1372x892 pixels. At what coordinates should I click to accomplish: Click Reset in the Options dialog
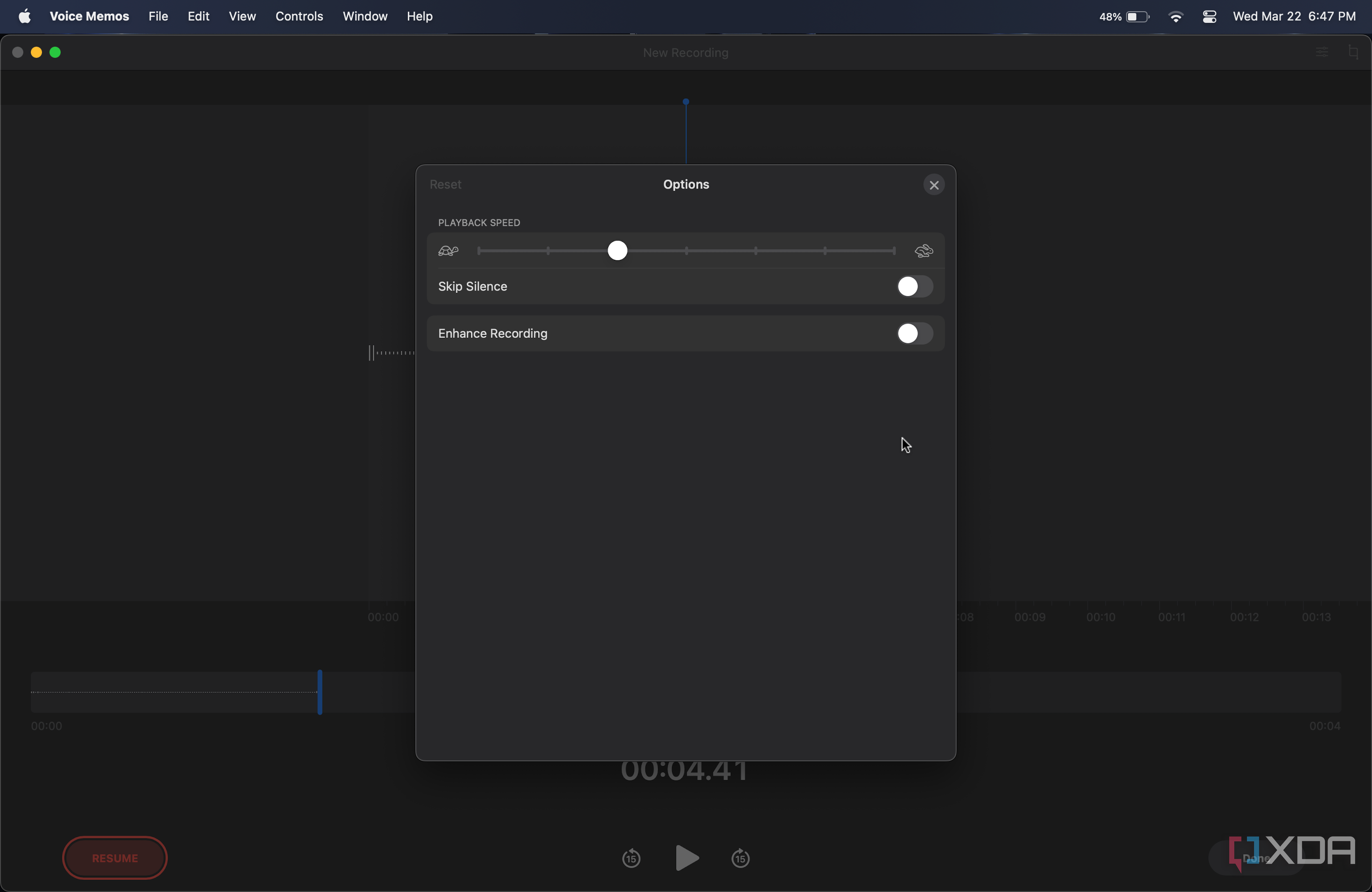coord(445,184)
